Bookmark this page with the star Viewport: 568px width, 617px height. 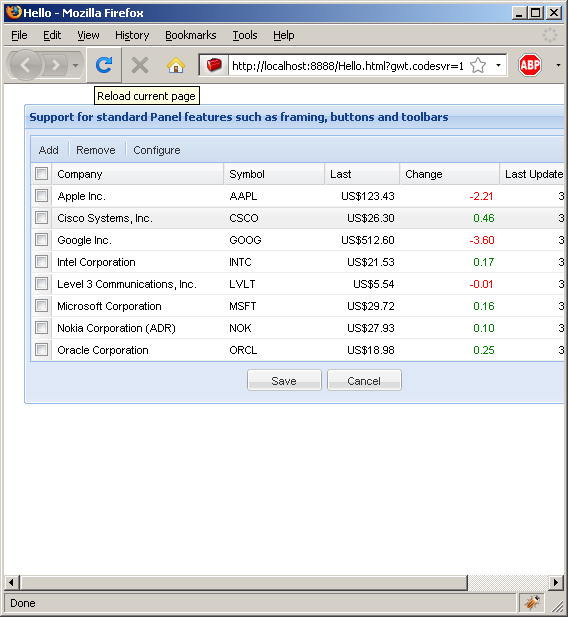[477, 65]
